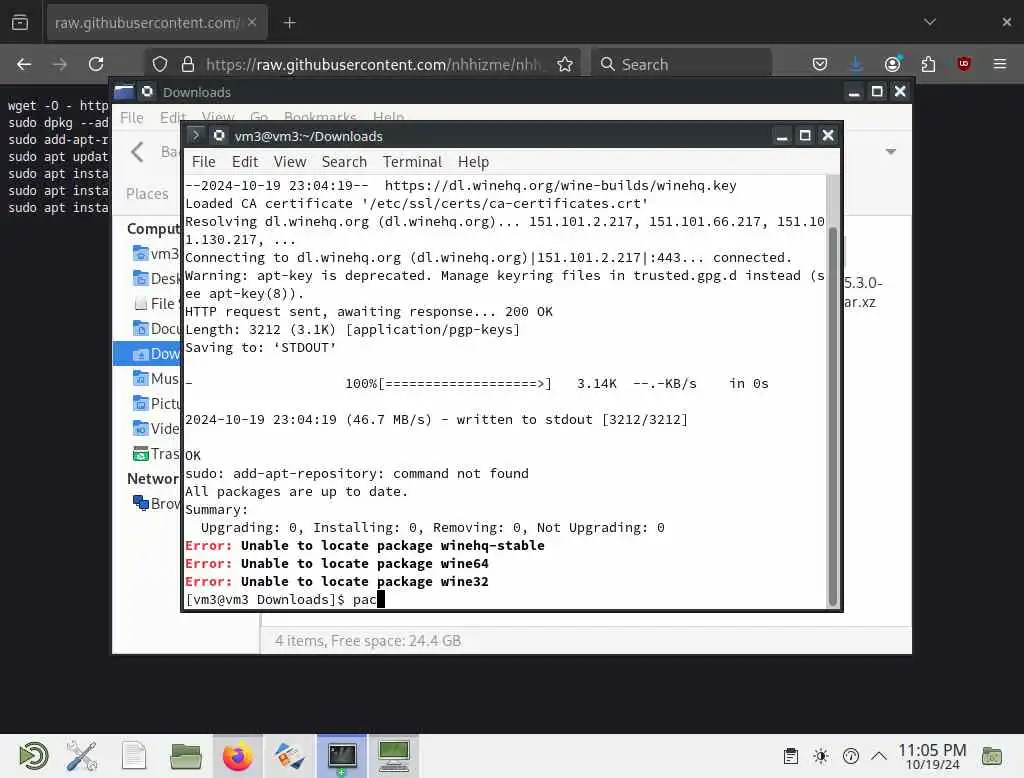1024x778 pixels.
Task: Open the terminal Search menu
Action: (344, 162)
